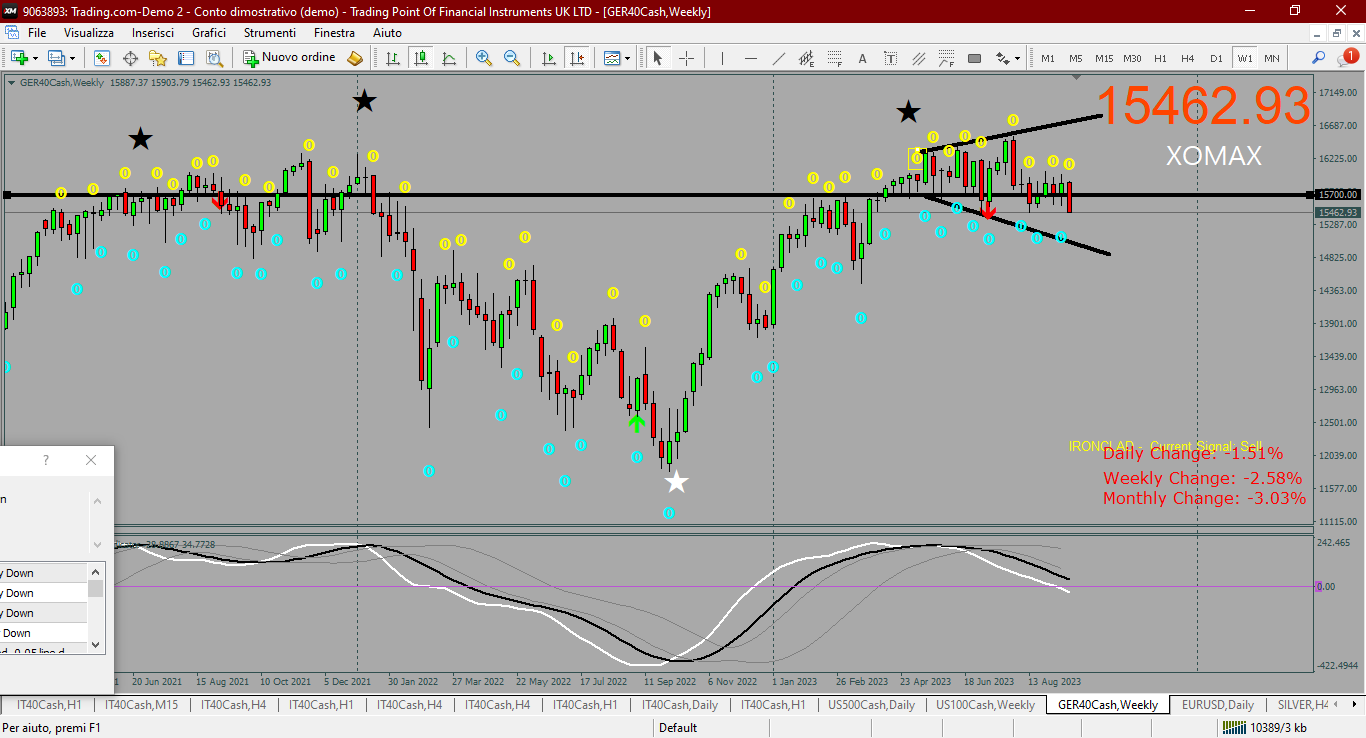1366x738 pixels.
Task: Switch to bar chart view
Action: (x=393, y=58)
